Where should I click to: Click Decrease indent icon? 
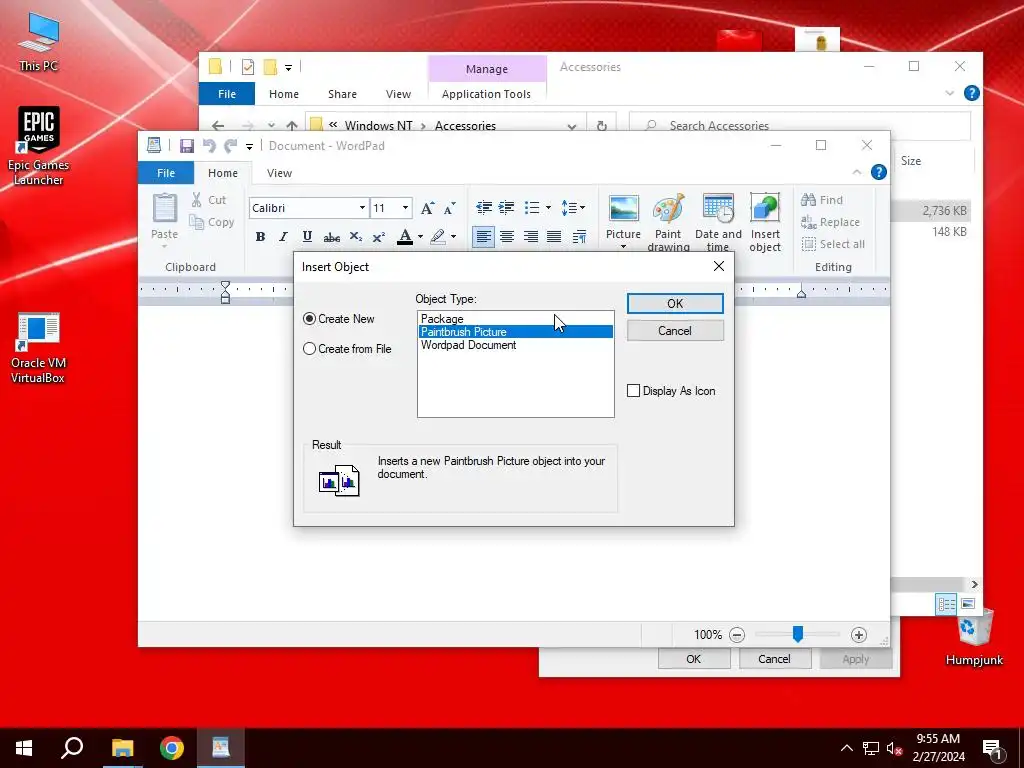(484, 208)
